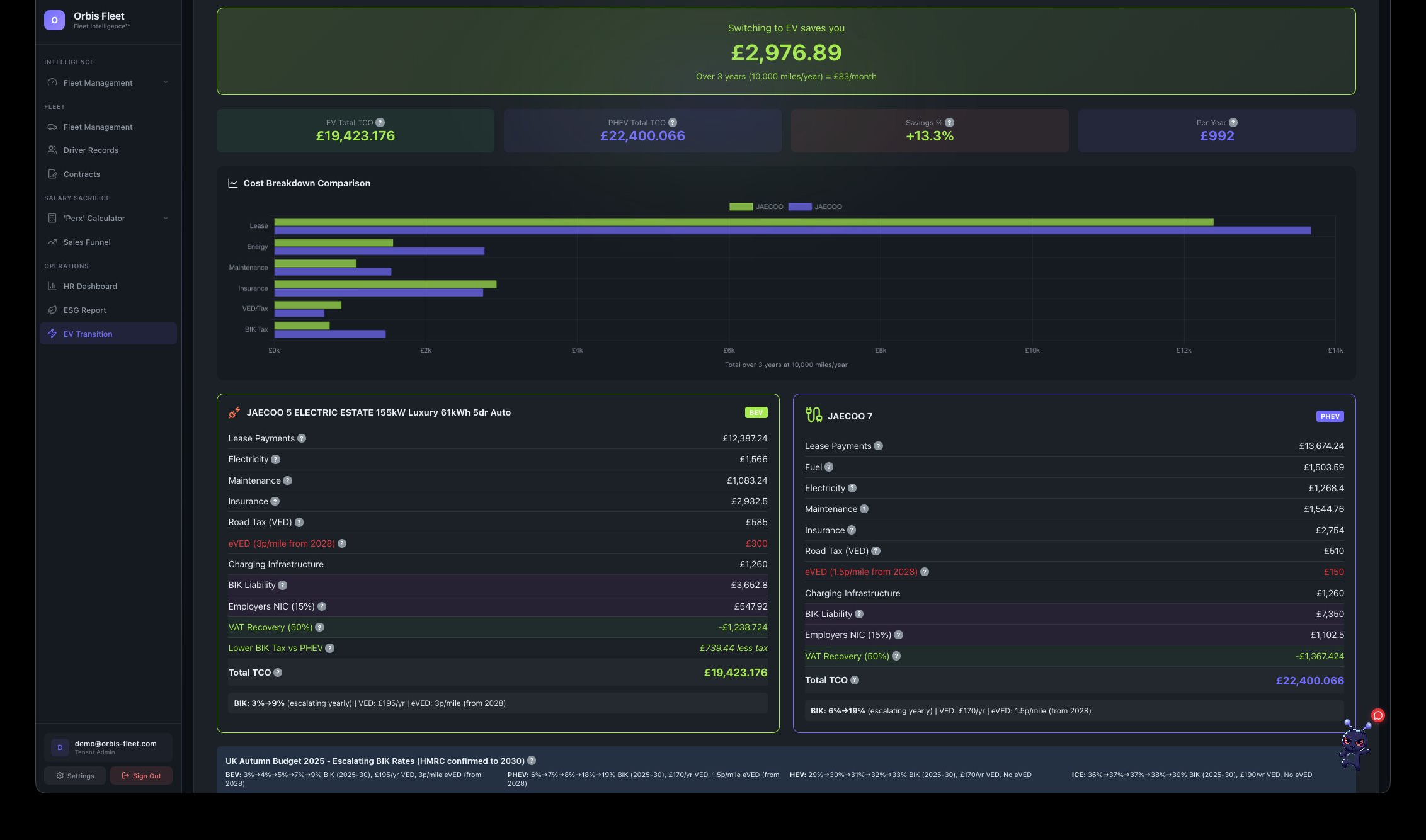Open the Settings button

(75, 776)
